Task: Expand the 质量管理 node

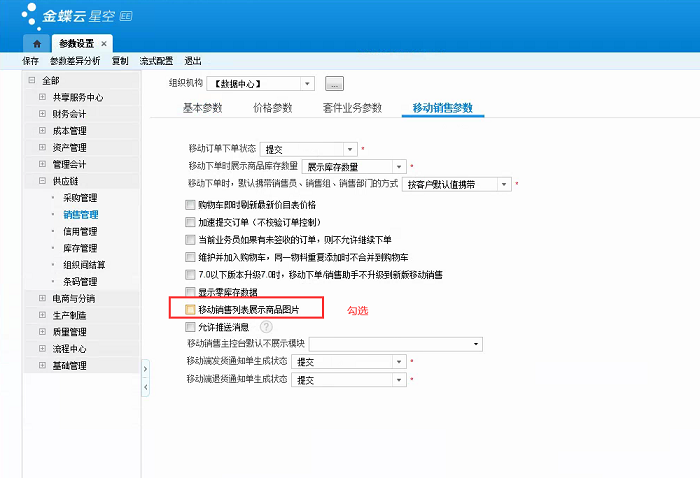Action: [42, 332]
